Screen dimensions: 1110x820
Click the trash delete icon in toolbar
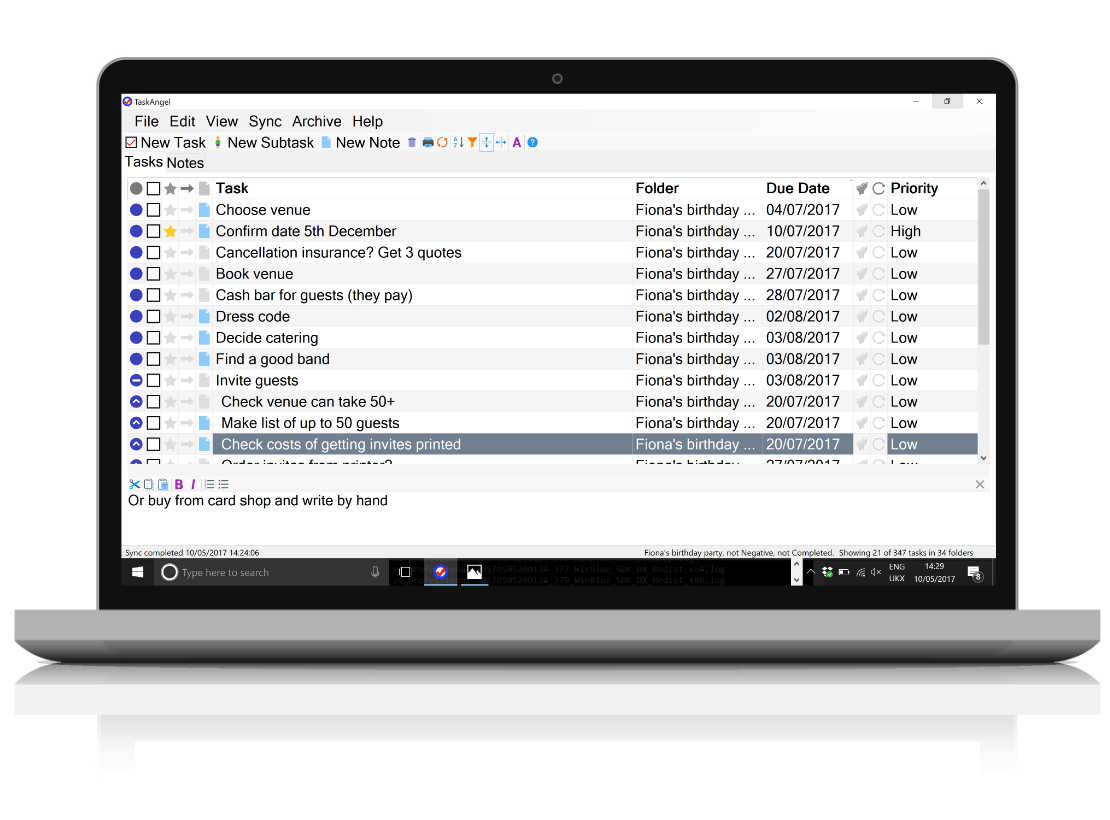pyautogui.click(x=412, y=143)
